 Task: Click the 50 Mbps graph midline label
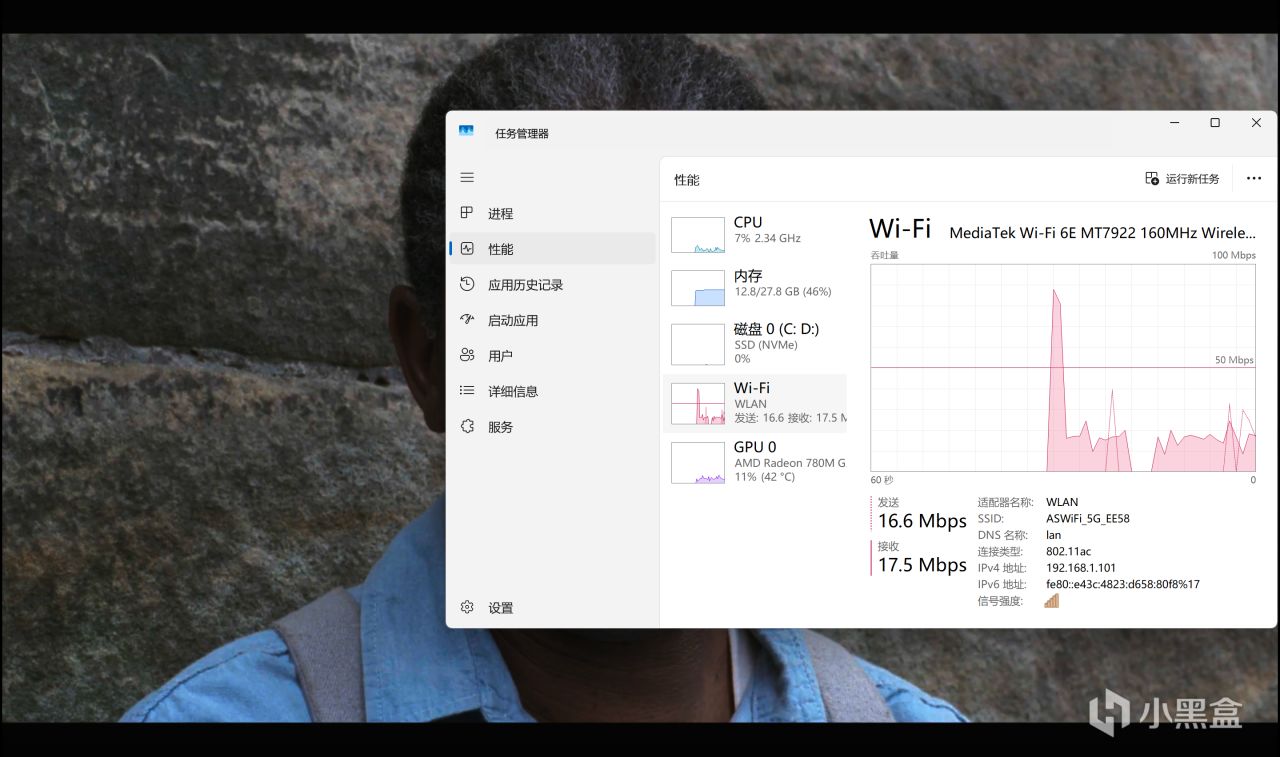pos(1234,360)
